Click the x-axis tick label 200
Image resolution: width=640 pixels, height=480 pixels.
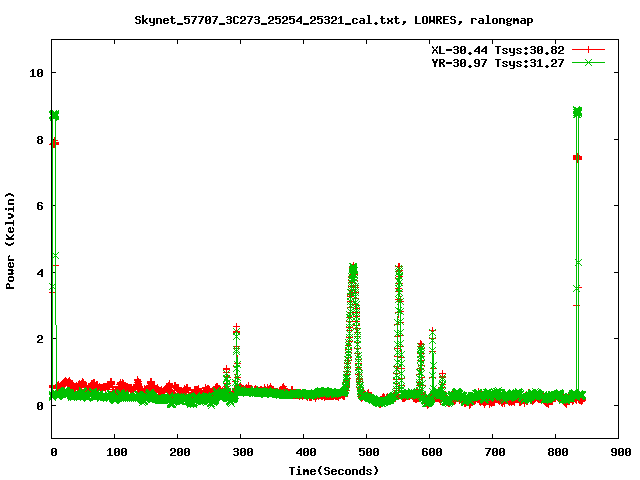180,452
